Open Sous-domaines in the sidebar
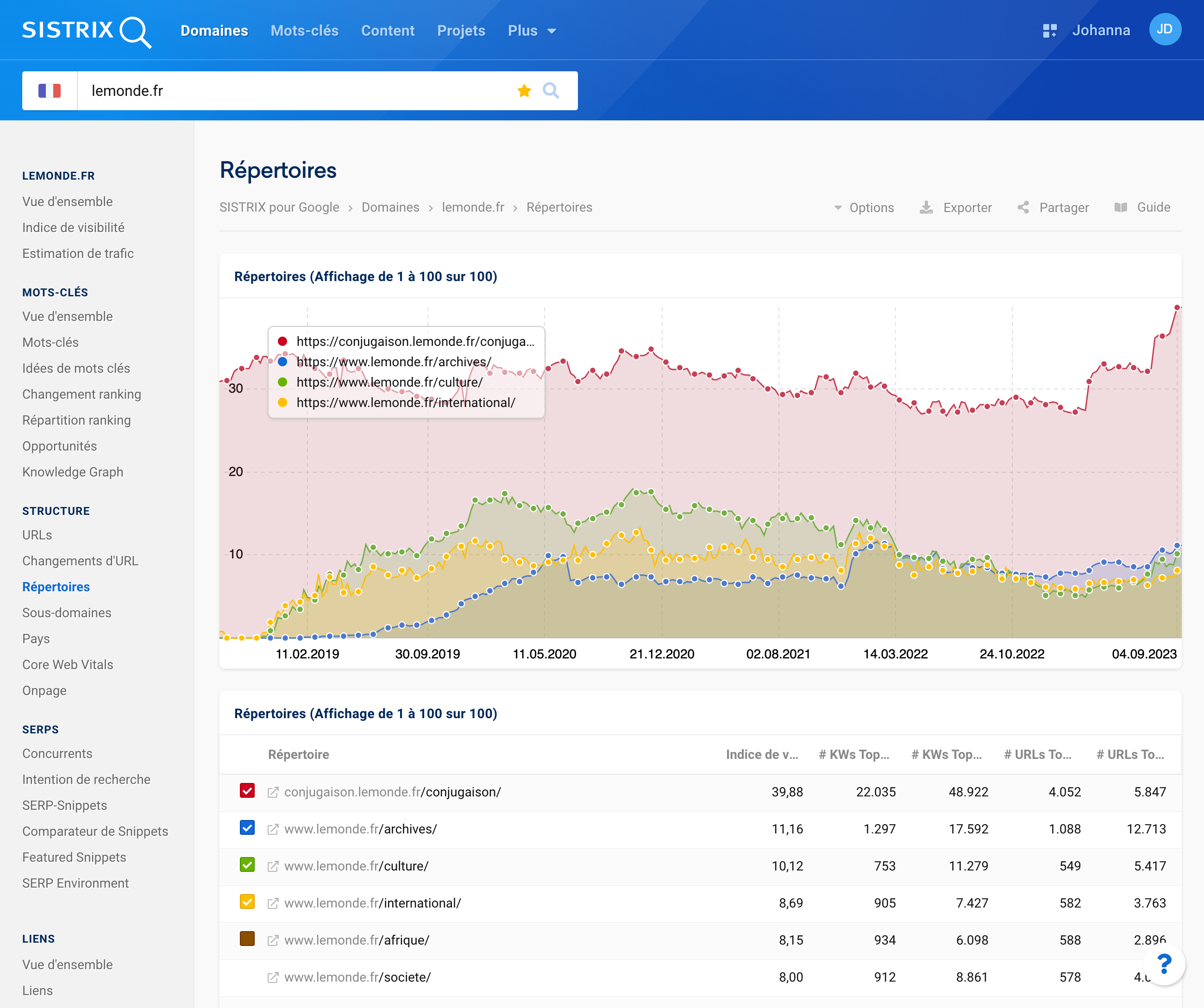This screenshot has width=1204, height=1008. 67,613
